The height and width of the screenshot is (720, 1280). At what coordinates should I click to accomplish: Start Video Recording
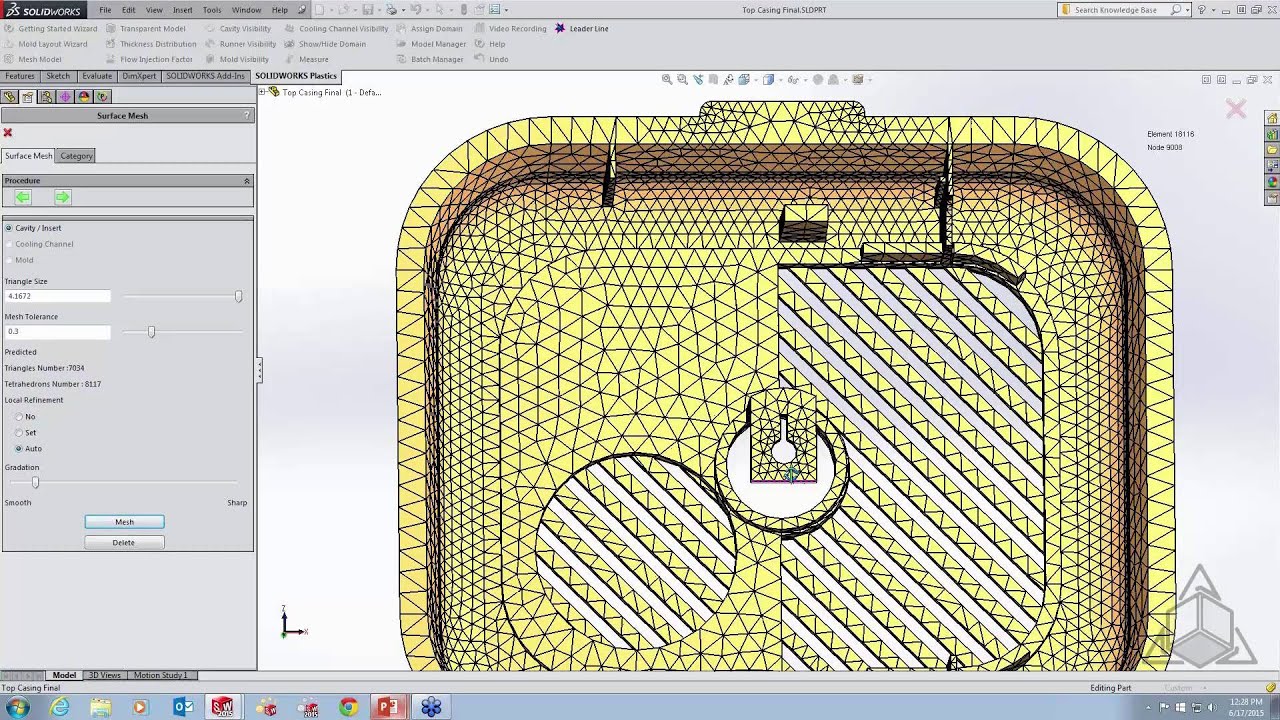tap(511, 28)
